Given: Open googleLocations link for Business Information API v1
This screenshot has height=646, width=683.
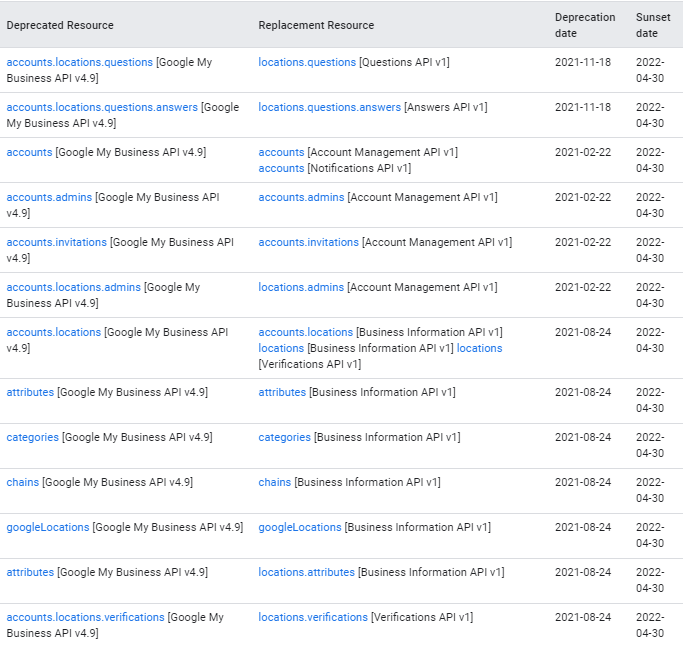Looking at the screenshot, I should tap(300, 527).
